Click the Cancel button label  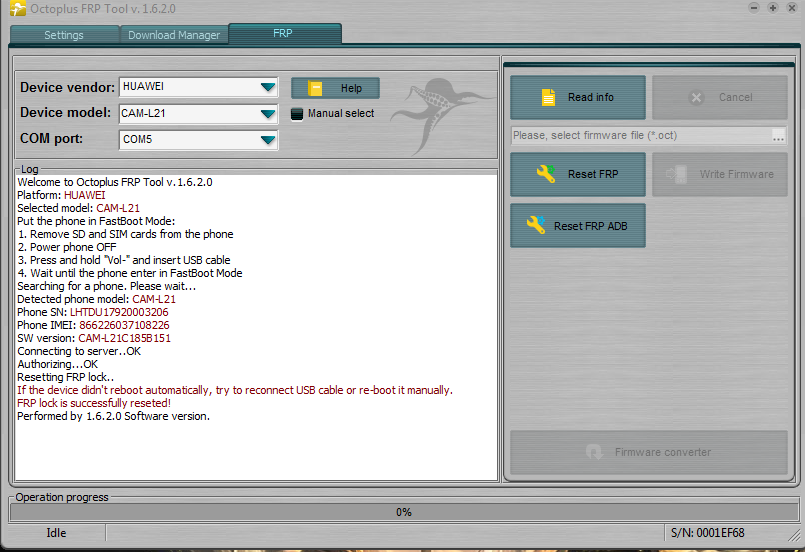pos(735,97)
